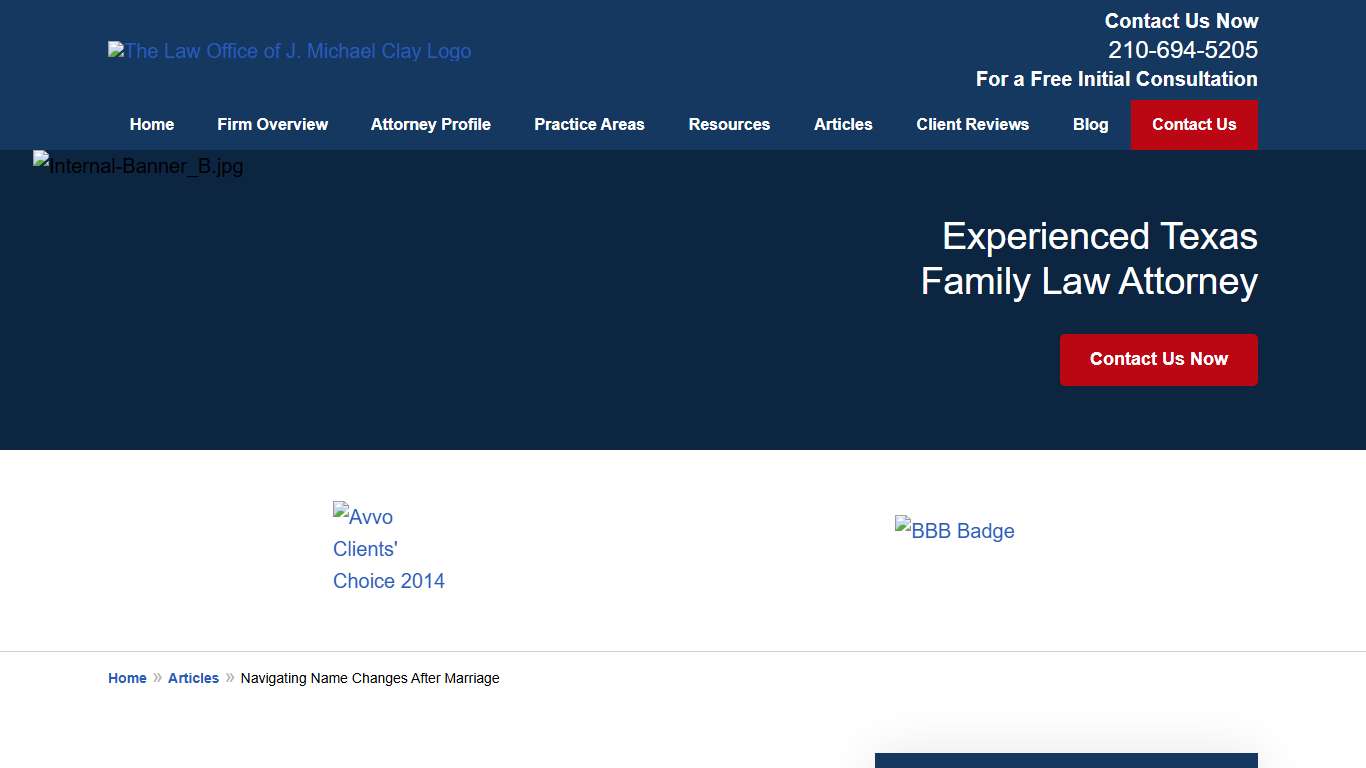Viewport: 1366px width, 768px height.
Task: Click the Law Office of J. Michael Clay logo
Action: 289,51
